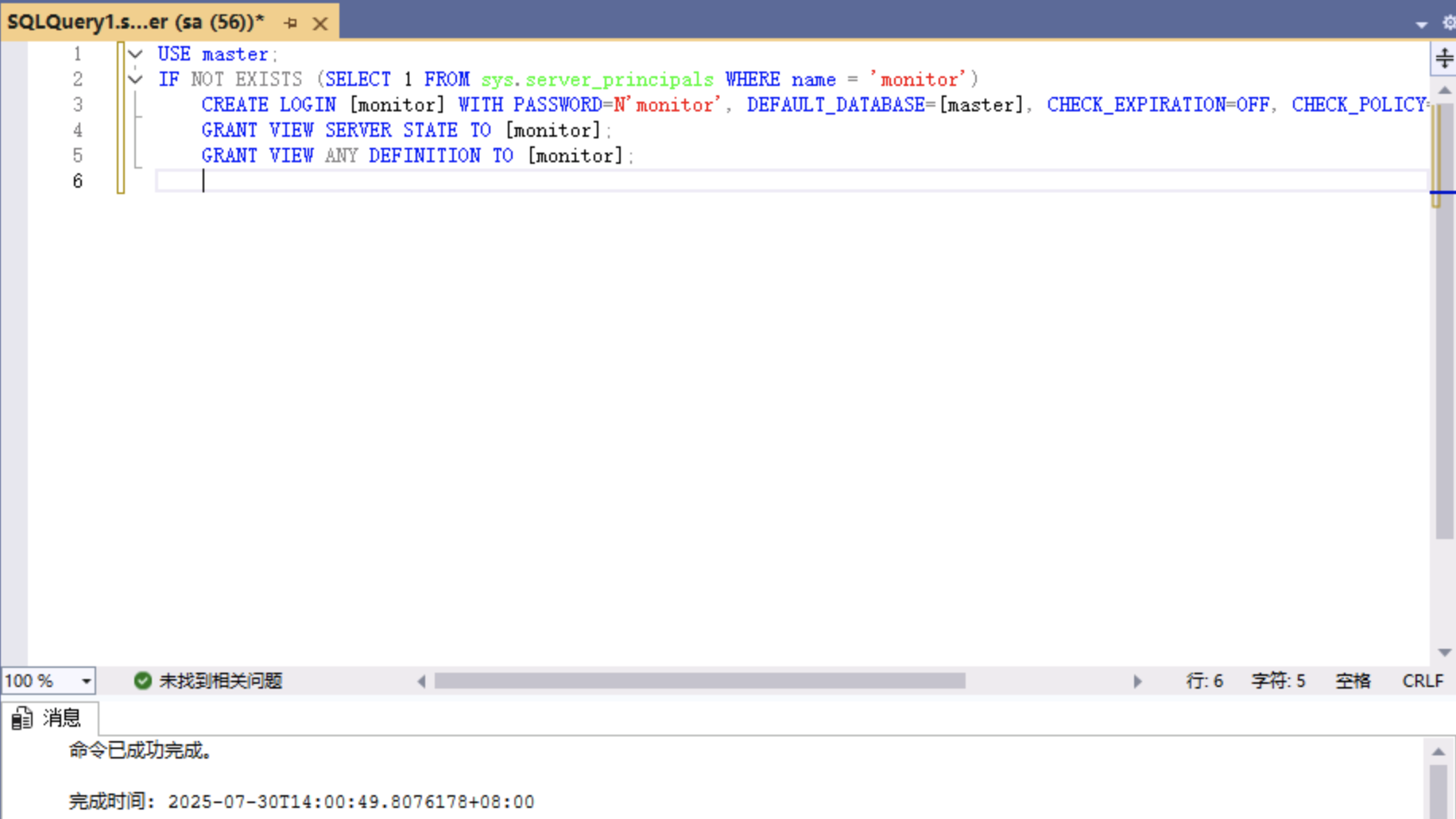Click GRANT VIEW SERVER STATE line
This screenshot has width=1456, height=819.
[x=406, y=130]
